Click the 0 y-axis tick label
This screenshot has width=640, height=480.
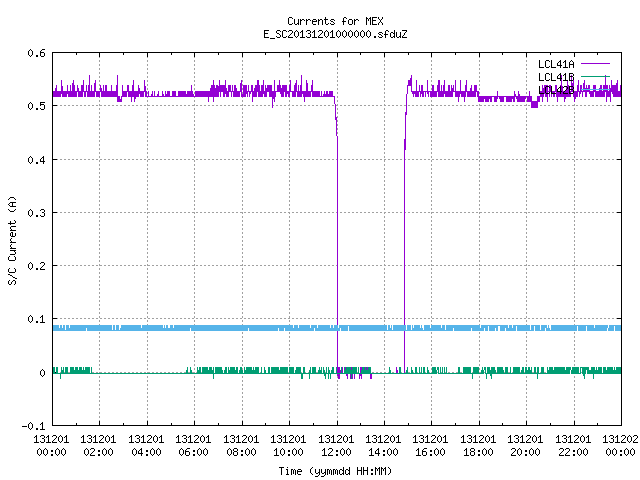pos(42,373)
